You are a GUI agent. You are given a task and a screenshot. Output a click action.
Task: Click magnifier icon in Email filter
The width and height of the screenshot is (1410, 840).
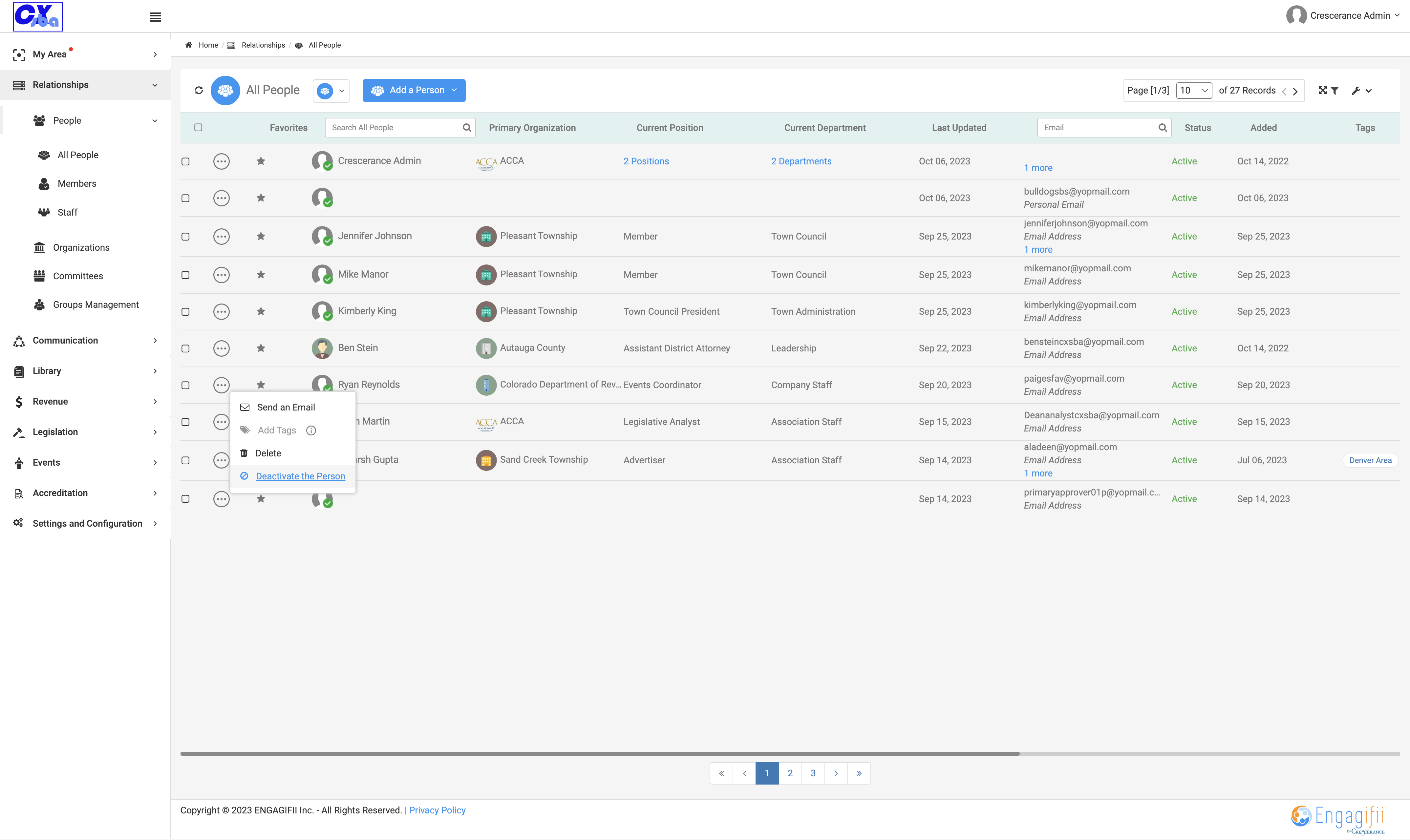tap(1162, 127)
